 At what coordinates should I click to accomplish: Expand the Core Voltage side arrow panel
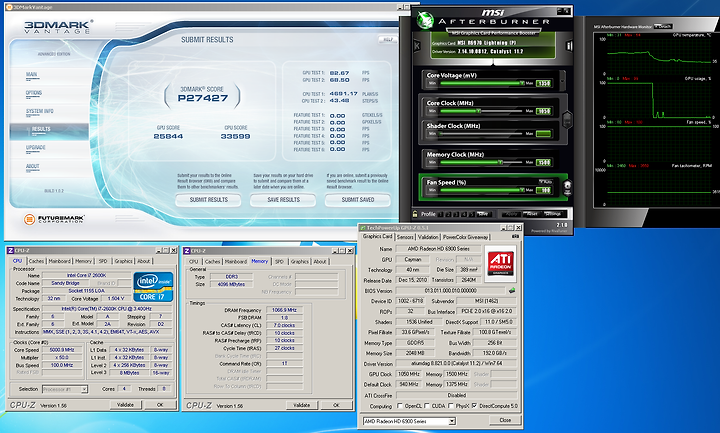click(x=562, y=79)
